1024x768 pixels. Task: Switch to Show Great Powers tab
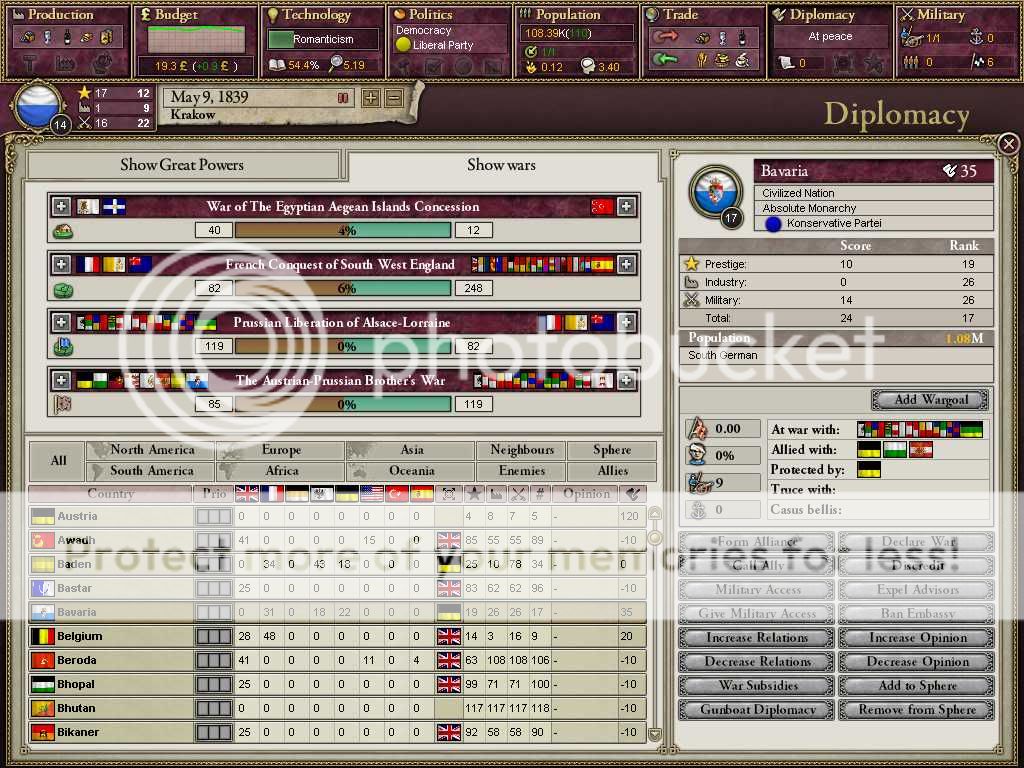point(182,165)
